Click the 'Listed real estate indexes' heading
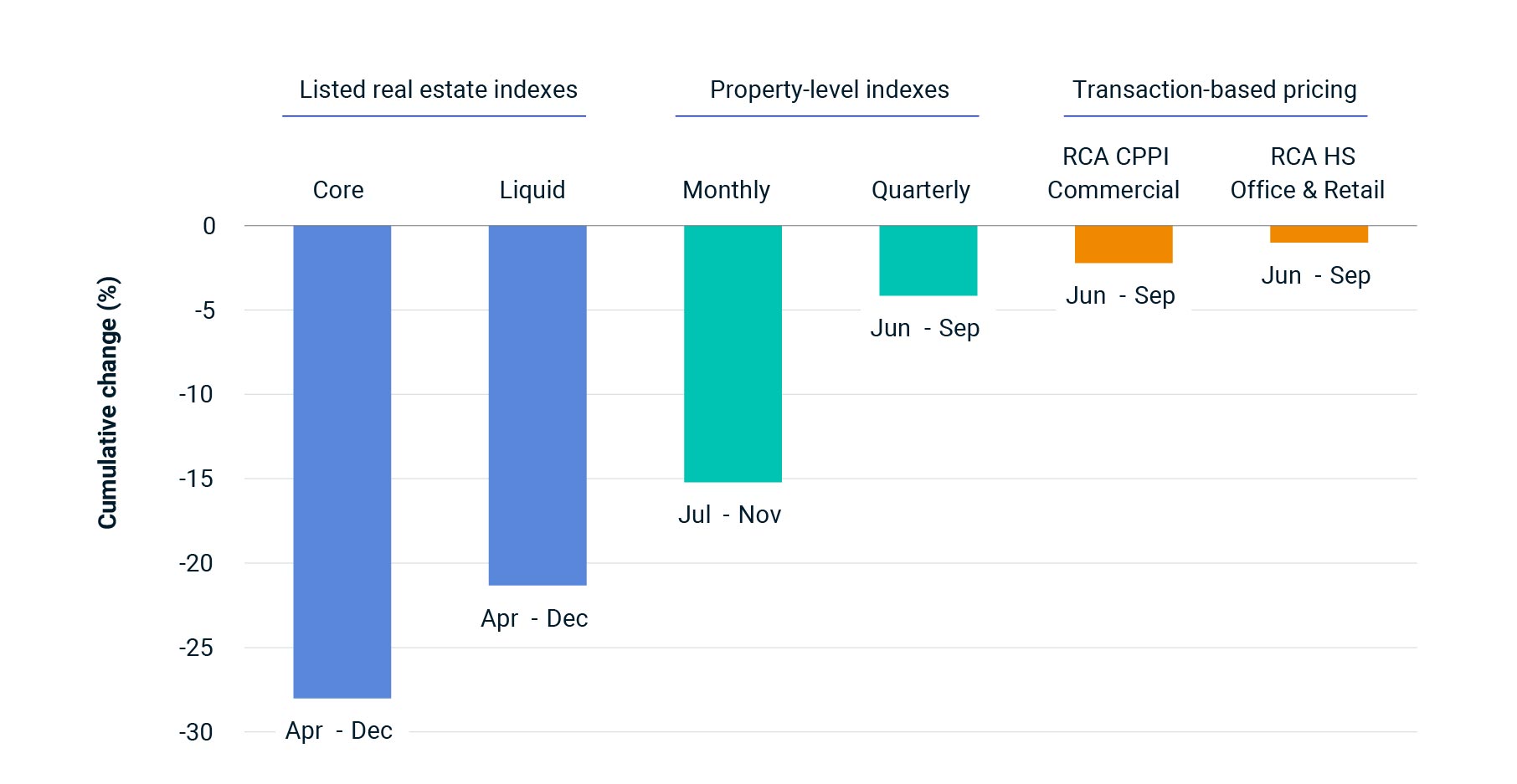Screen dimensions: 1517x784 pyautogui.click(x=438, y=90)
